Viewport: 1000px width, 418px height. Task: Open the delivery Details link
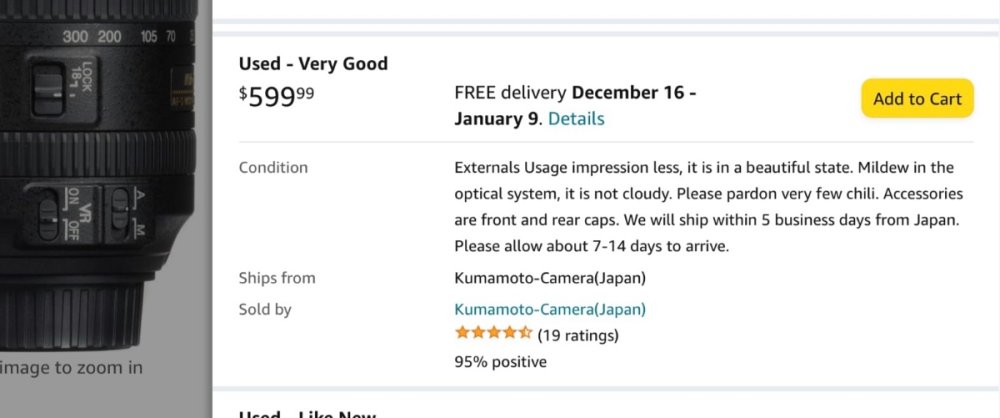point(576,119)
